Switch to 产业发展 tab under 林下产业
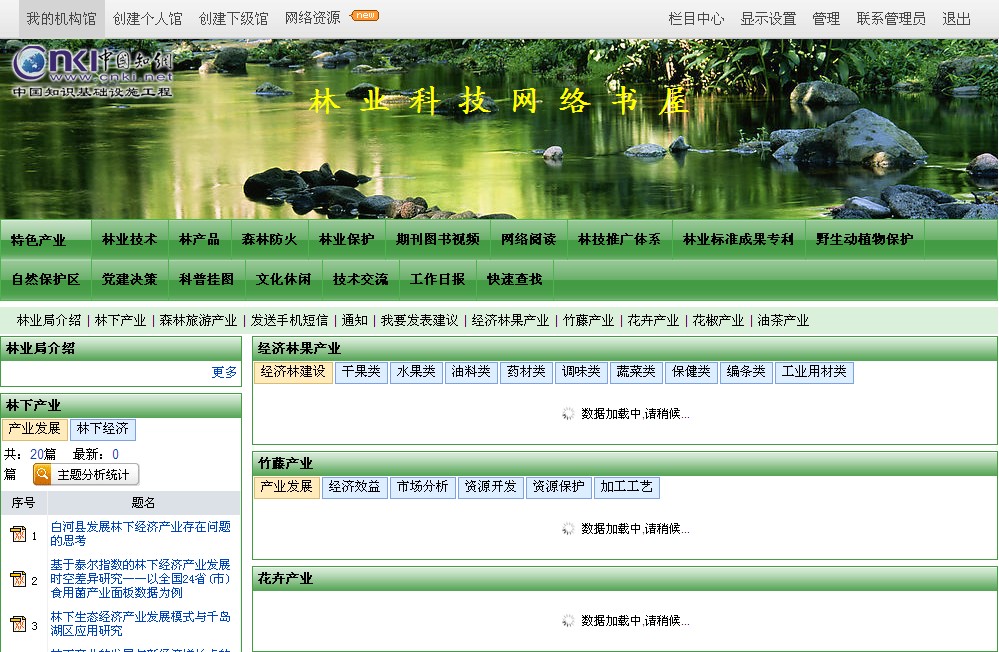The image size is (999, 652). click(34, 429)
